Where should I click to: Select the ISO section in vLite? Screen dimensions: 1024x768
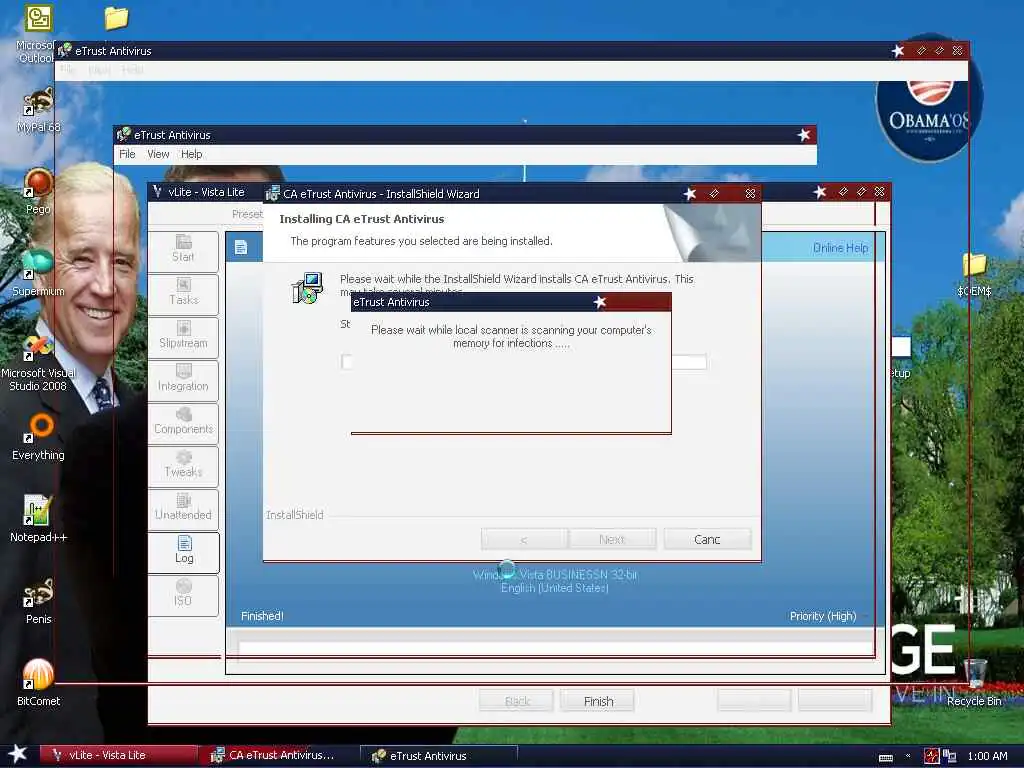tap(184, 595)
